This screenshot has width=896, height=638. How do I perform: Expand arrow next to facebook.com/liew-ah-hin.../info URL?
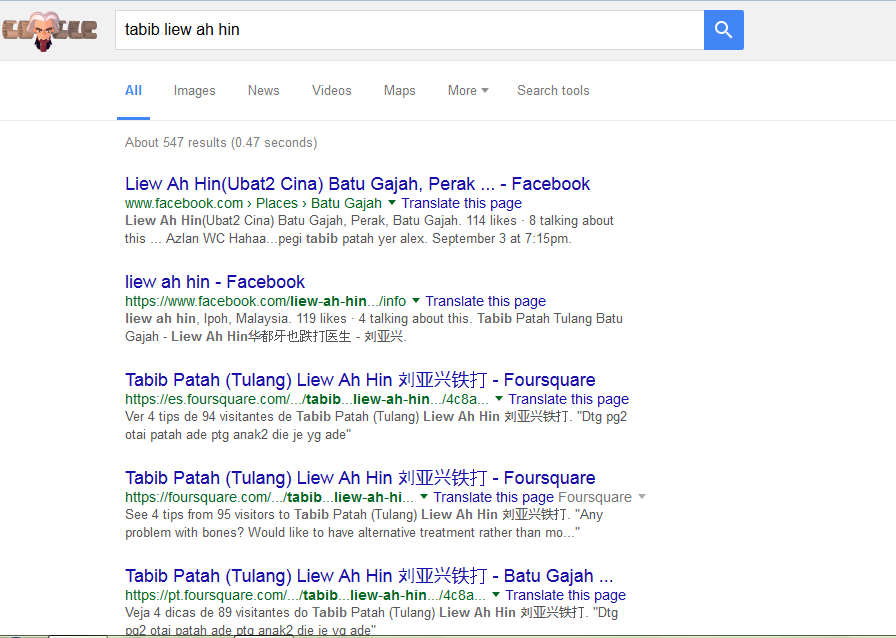pyautogui.click(x=415, y=301)
